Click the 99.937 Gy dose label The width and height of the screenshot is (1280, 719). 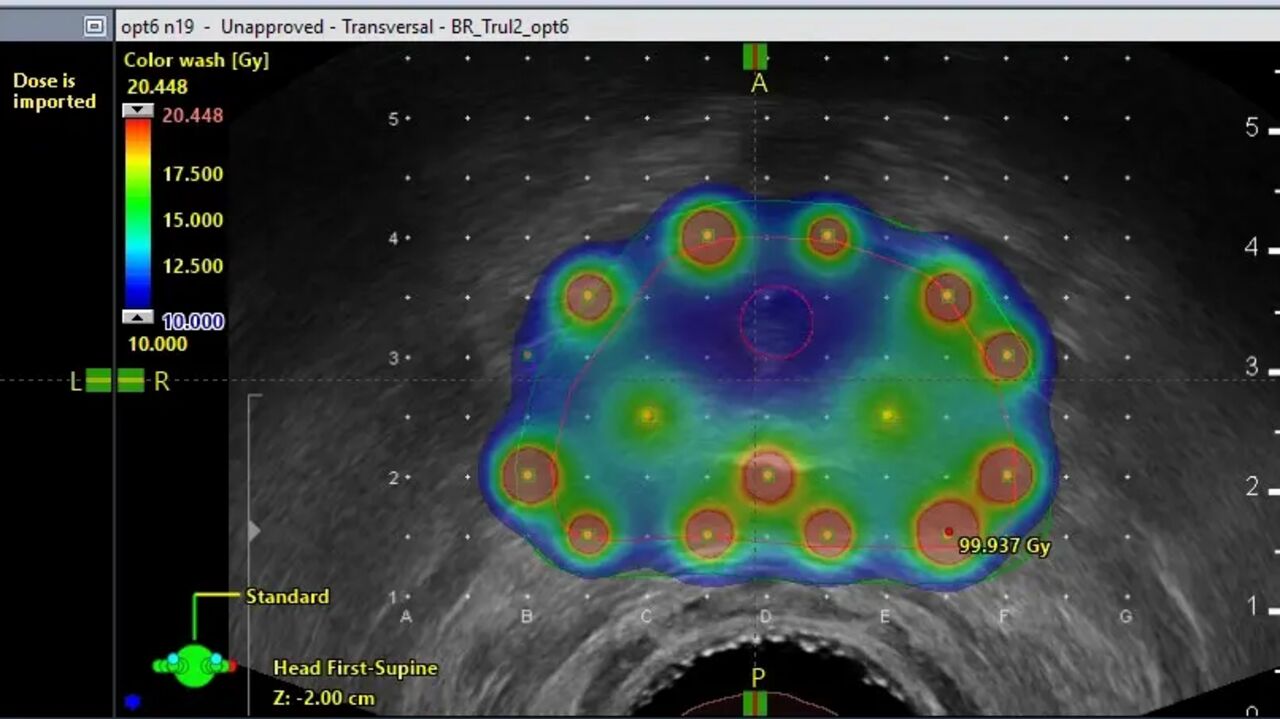pos(1004,546)
